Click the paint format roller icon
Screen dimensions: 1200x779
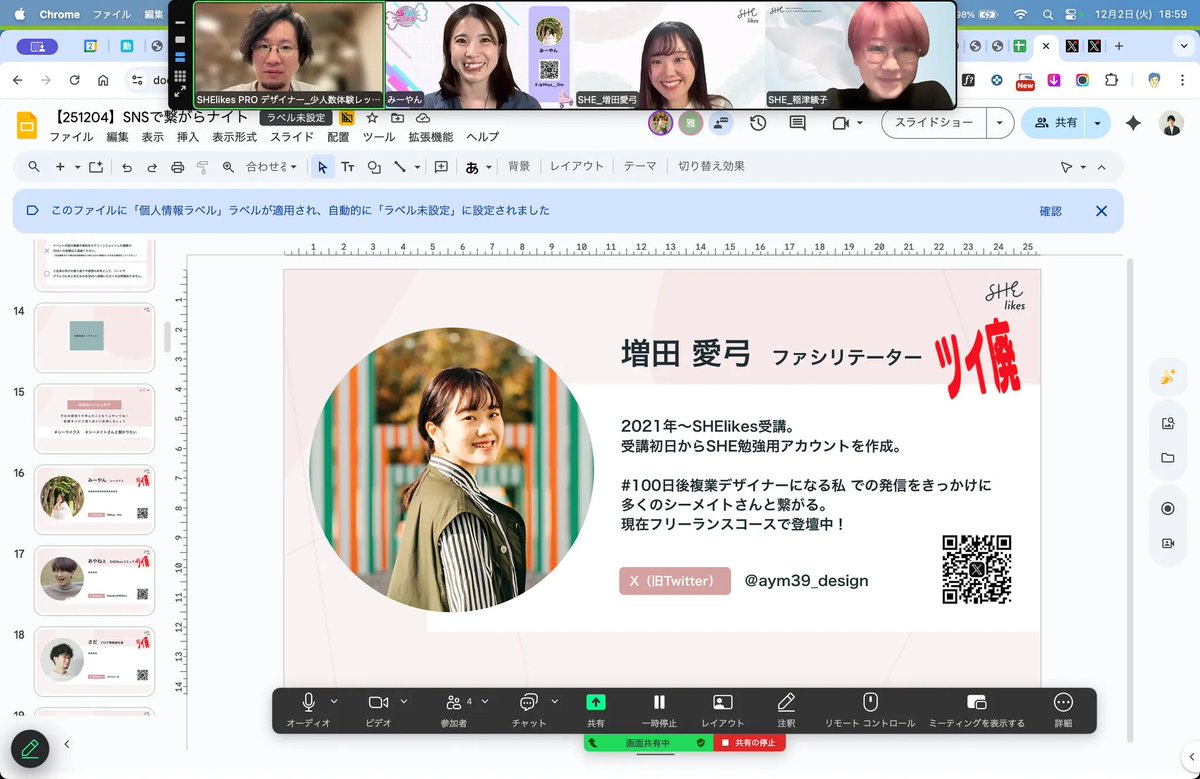point(203,167)
